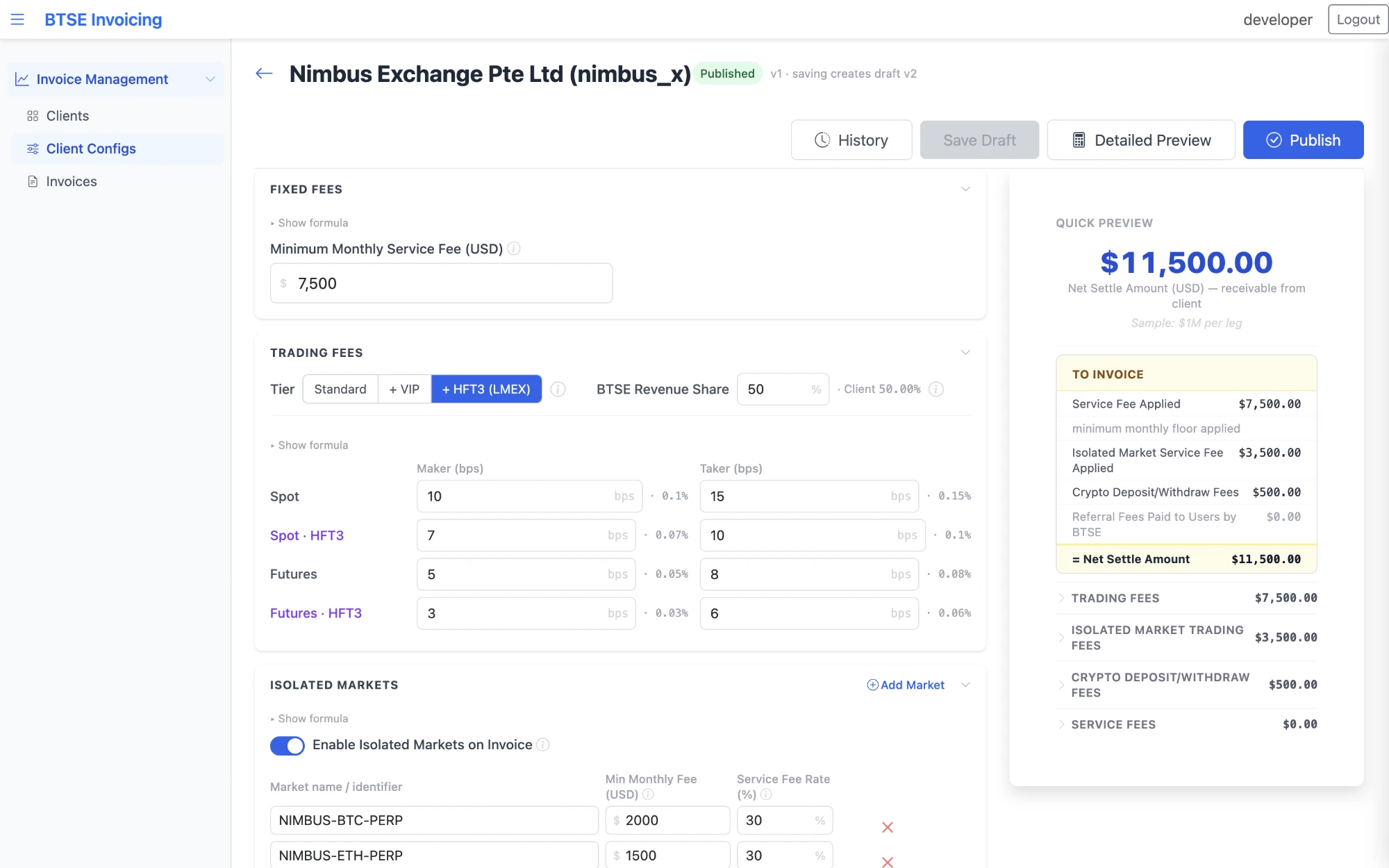Edit the Spot taker bps field
The height and width of the screenshot is (868, 1389).
point(809,496)
